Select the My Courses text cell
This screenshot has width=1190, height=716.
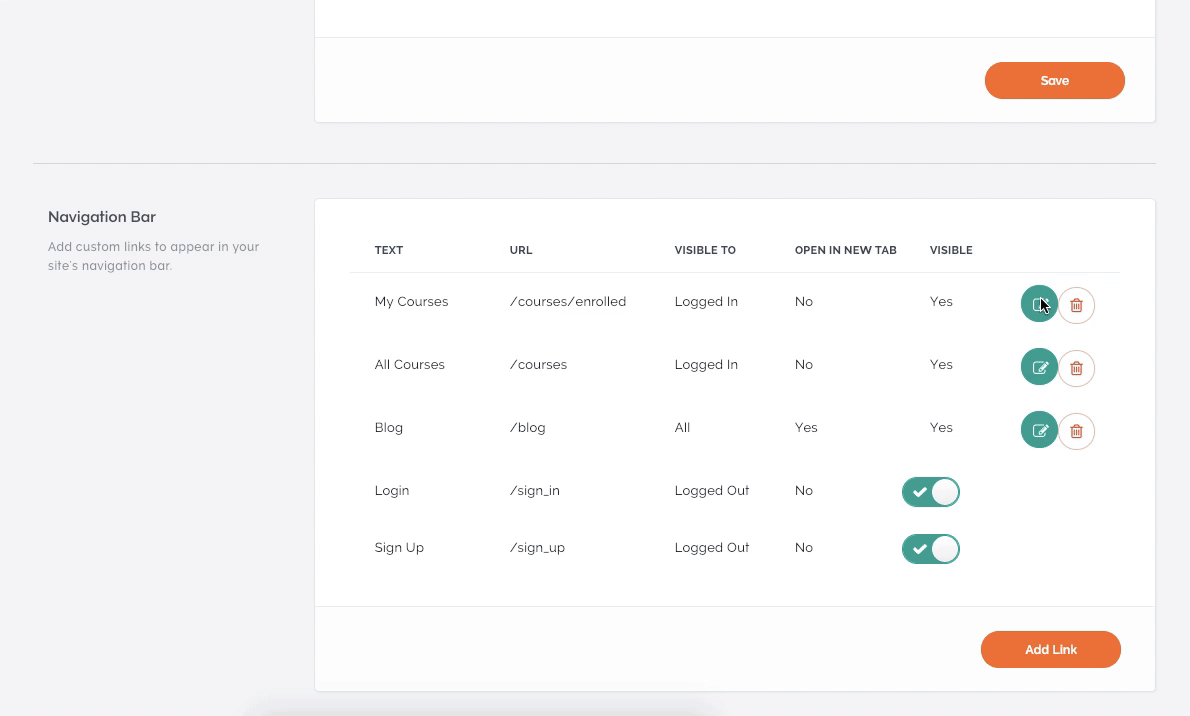tap(411, 301)
